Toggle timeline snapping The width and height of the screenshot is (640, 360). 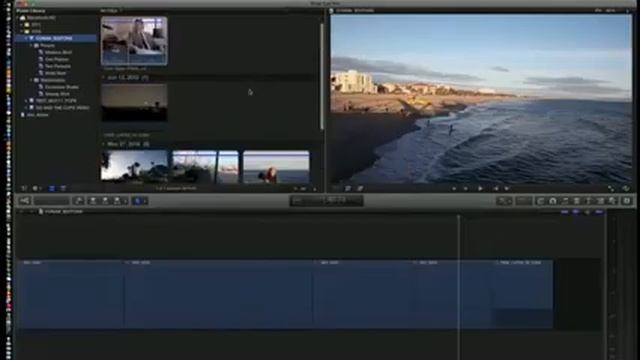click(599, 212)
